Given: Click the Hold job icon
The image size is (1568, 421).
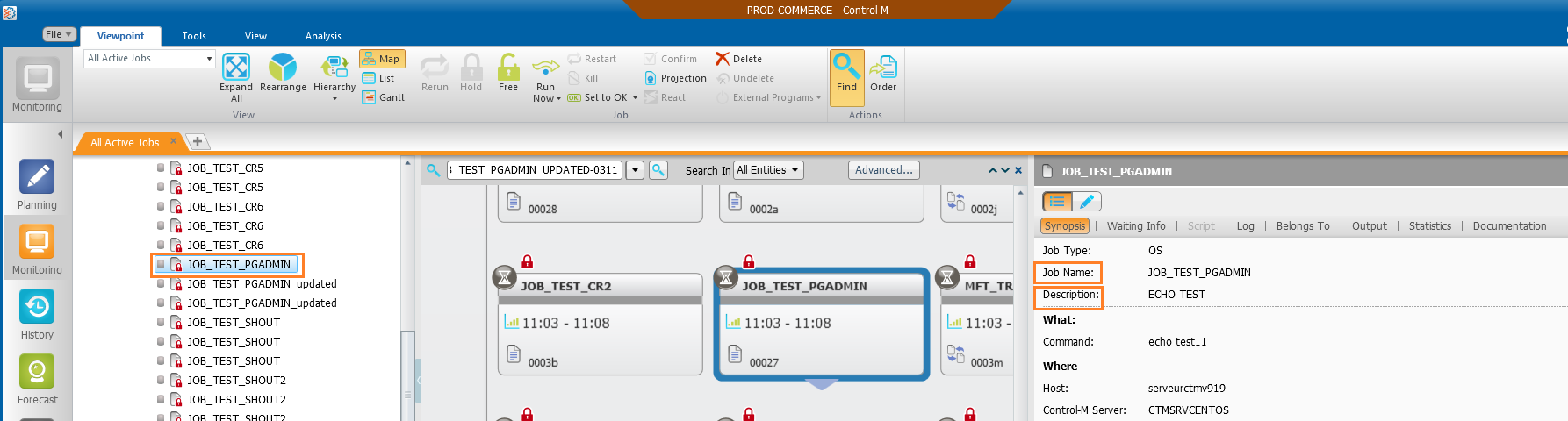Looking at the screenshot, I should (471, 67).
